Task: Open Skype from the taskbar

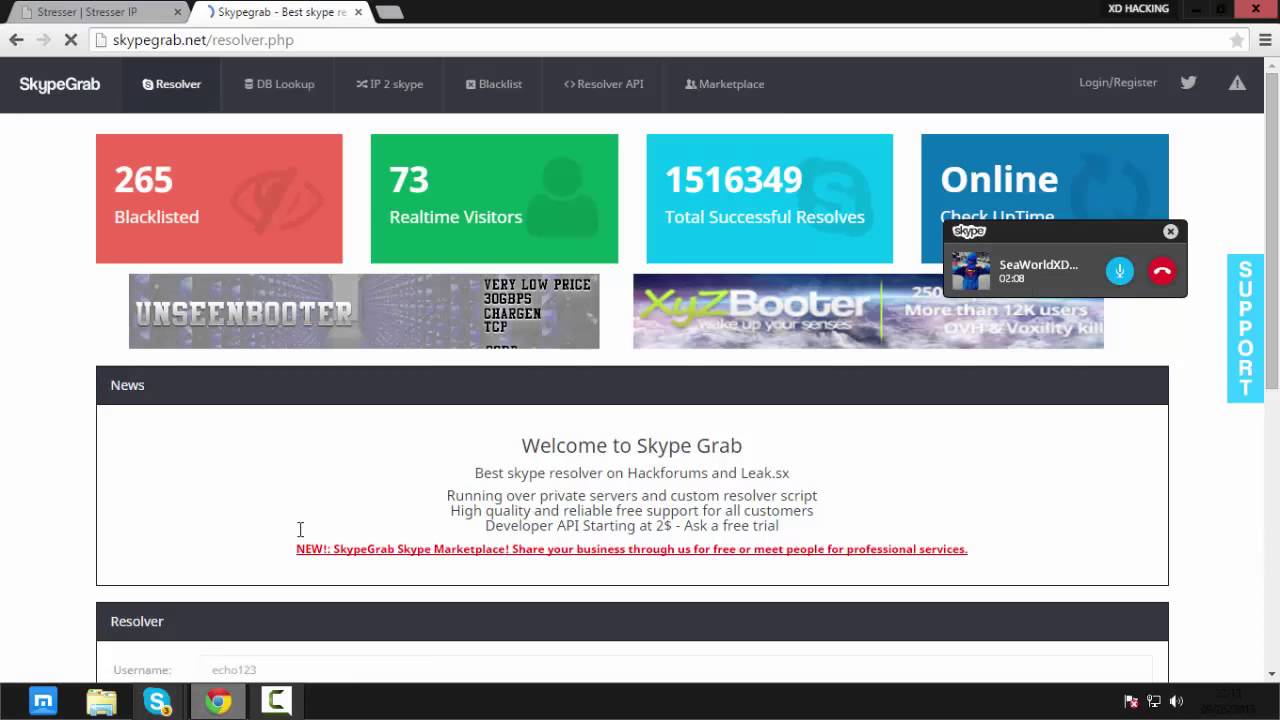Action: click(158, 701)
